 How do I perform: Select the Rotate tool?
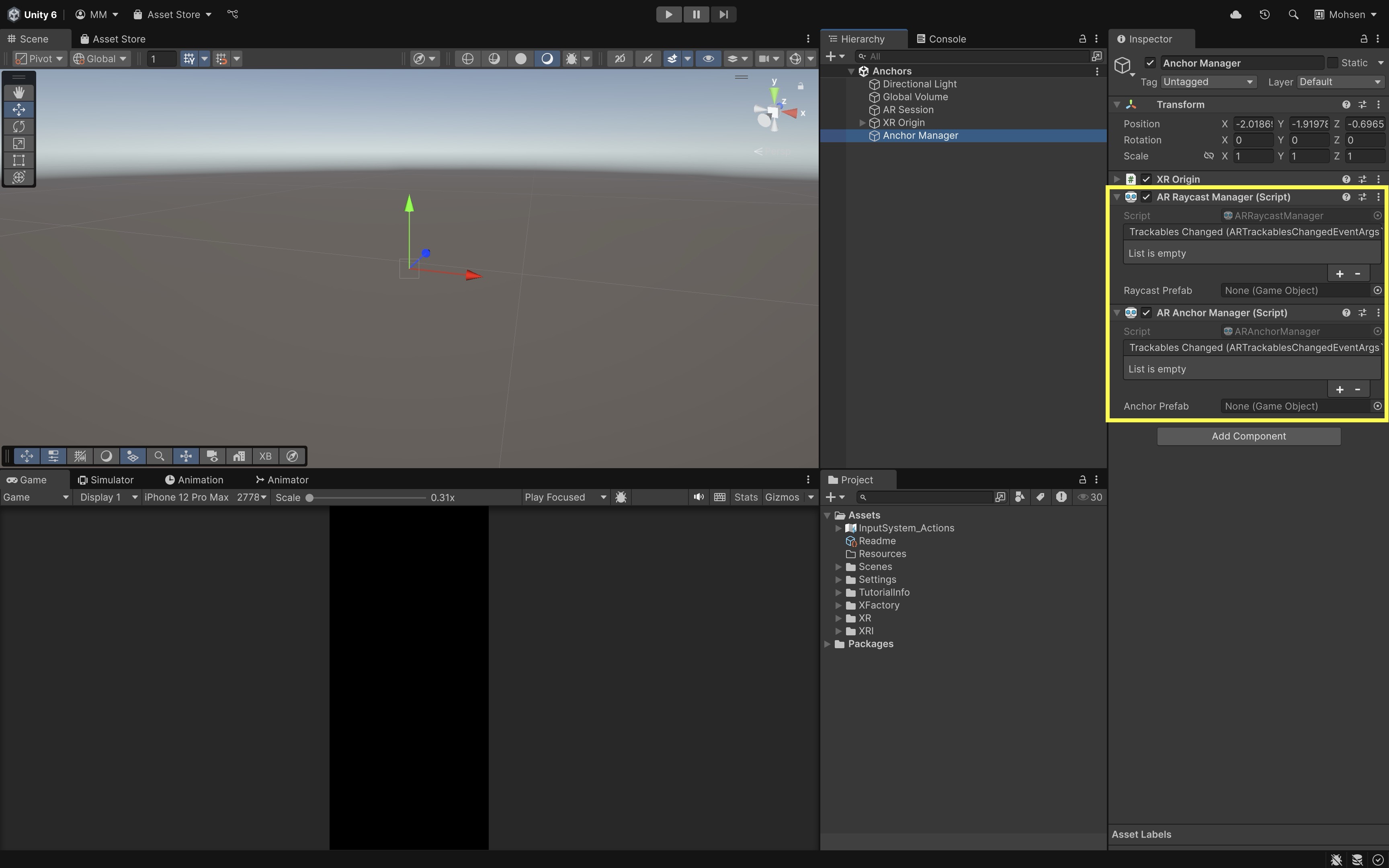(18, 126)
